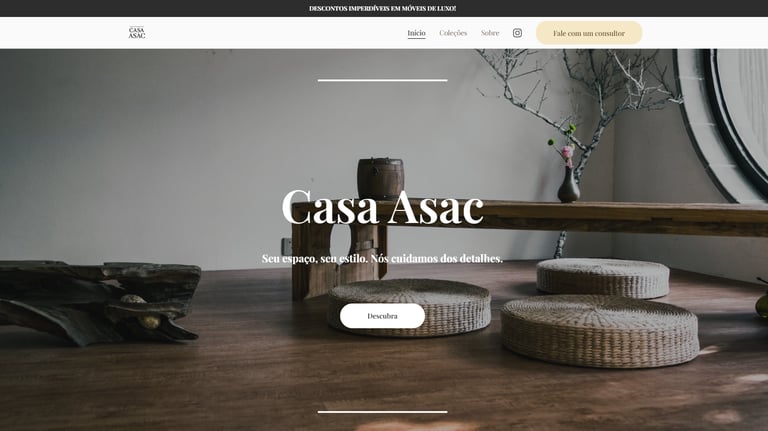
Task: Click the Casa Asac logo in header
Action: pos(137,33)
